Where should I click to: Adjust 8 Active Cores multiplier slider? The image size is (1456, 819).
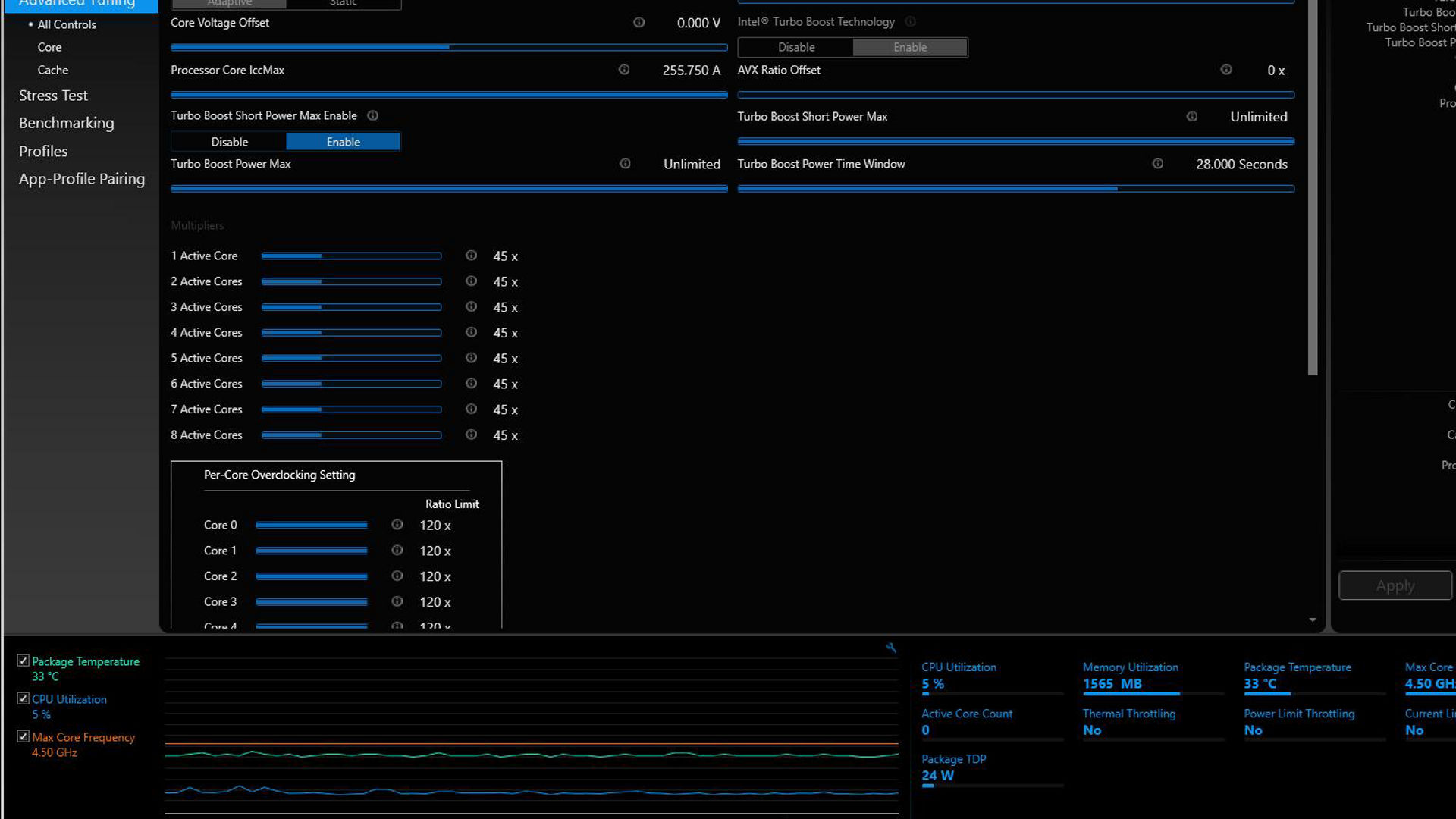click(351, 435)
